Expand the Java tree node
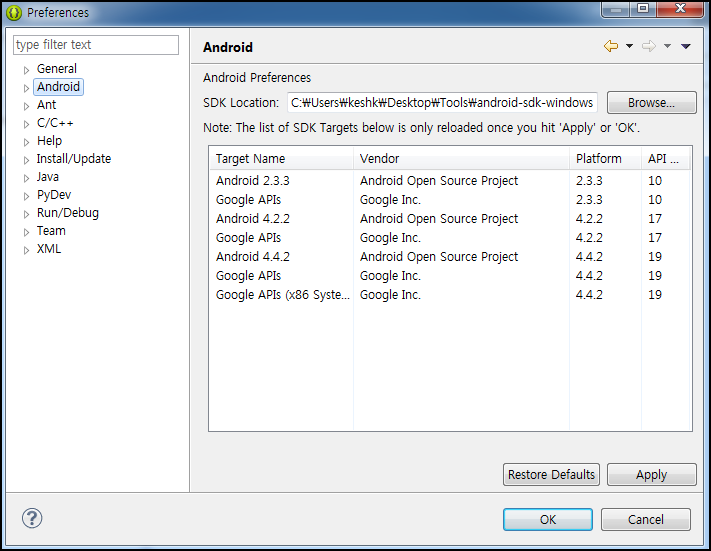This screenshot has height=551, width=711. click(26, 178)
